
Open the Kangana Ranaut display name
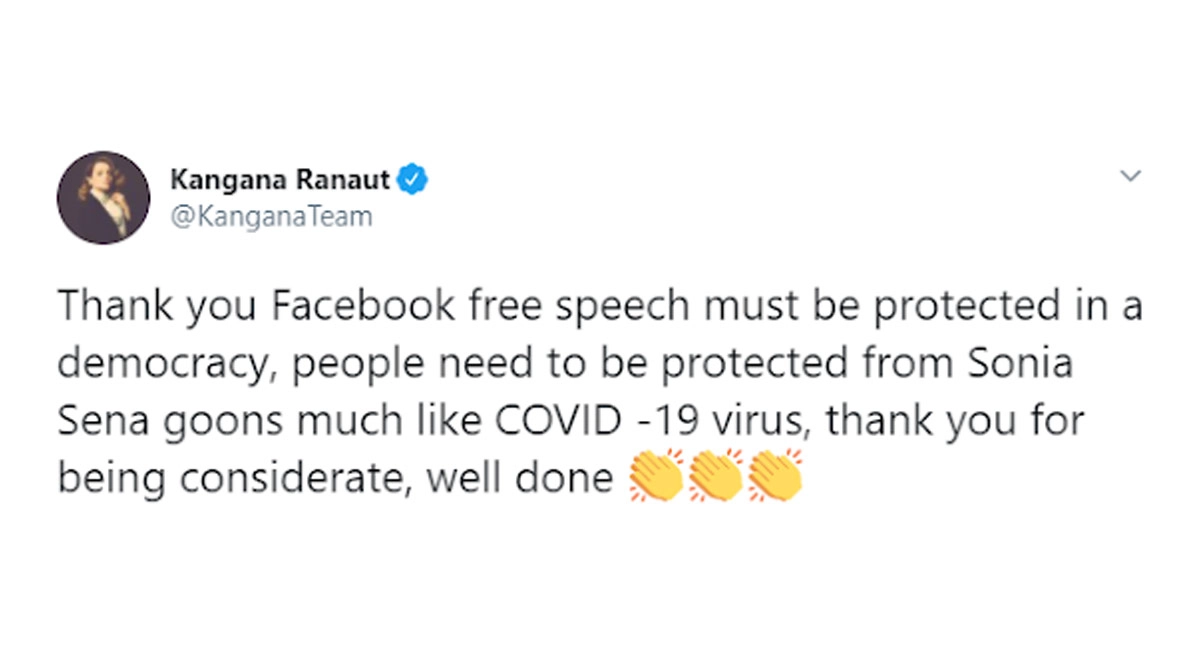pos(281,180)
